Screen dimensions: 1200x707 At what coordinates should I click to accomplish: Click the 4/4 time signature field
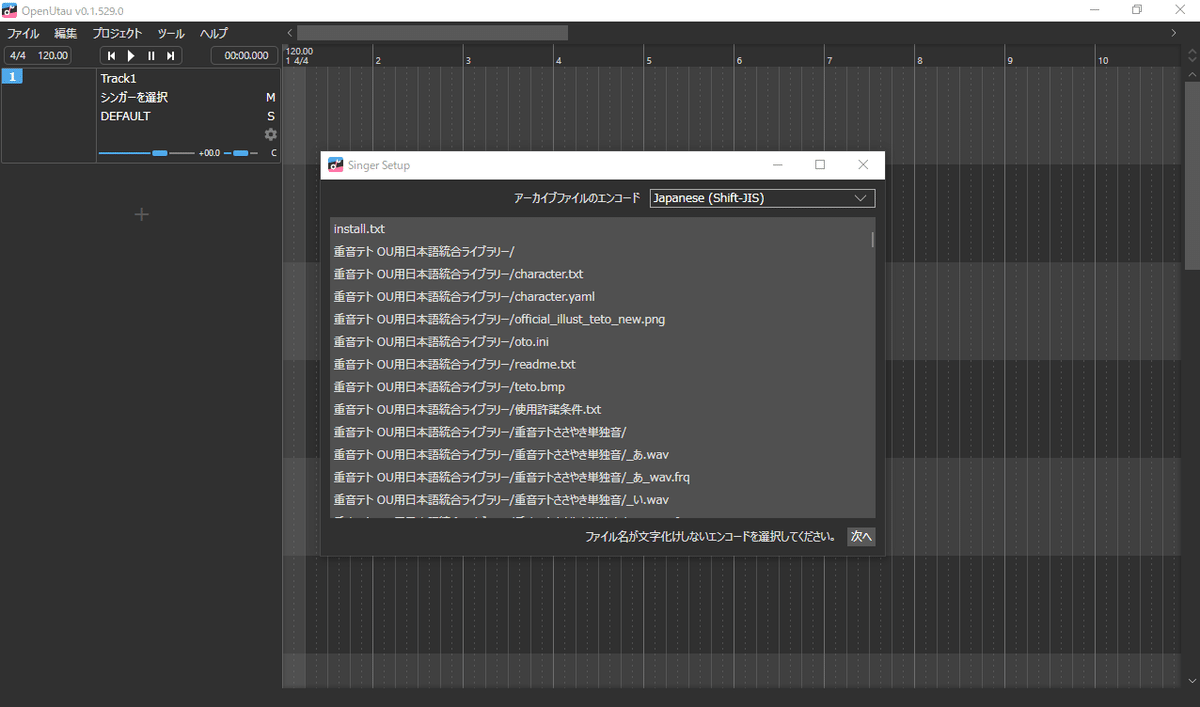pos(17,56)
